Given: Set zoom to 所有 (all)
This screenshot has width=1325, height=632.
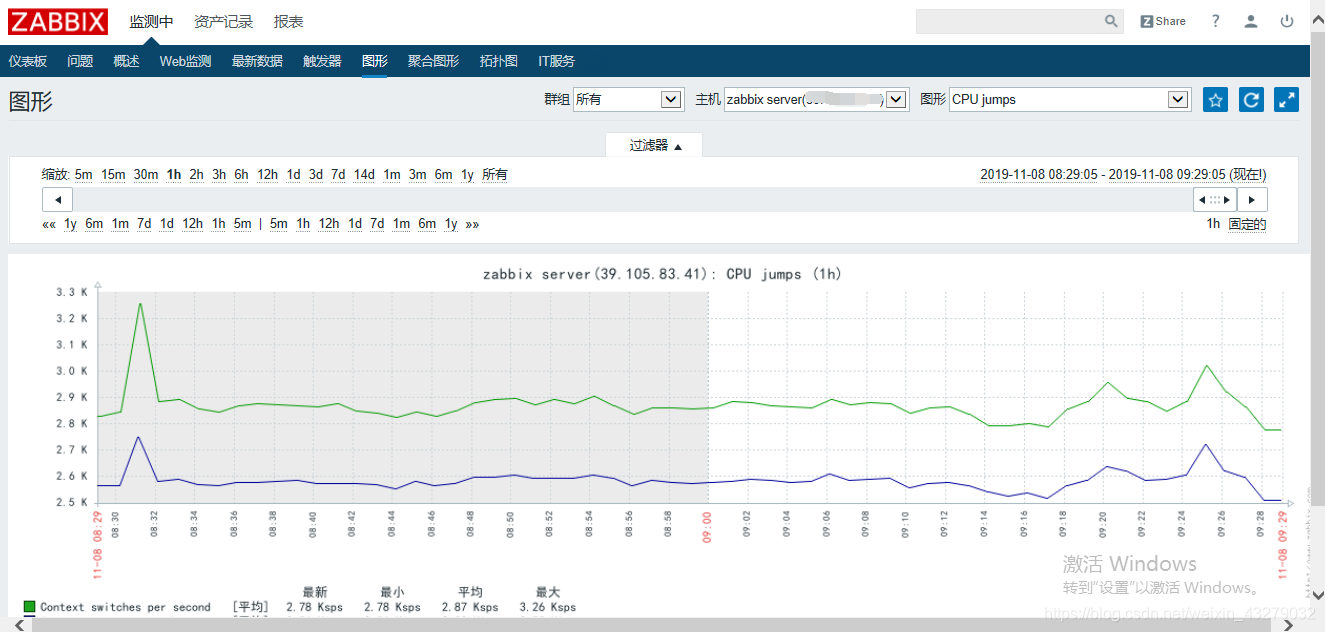Looking at the screenshot, I should click(x=495, y=175).
